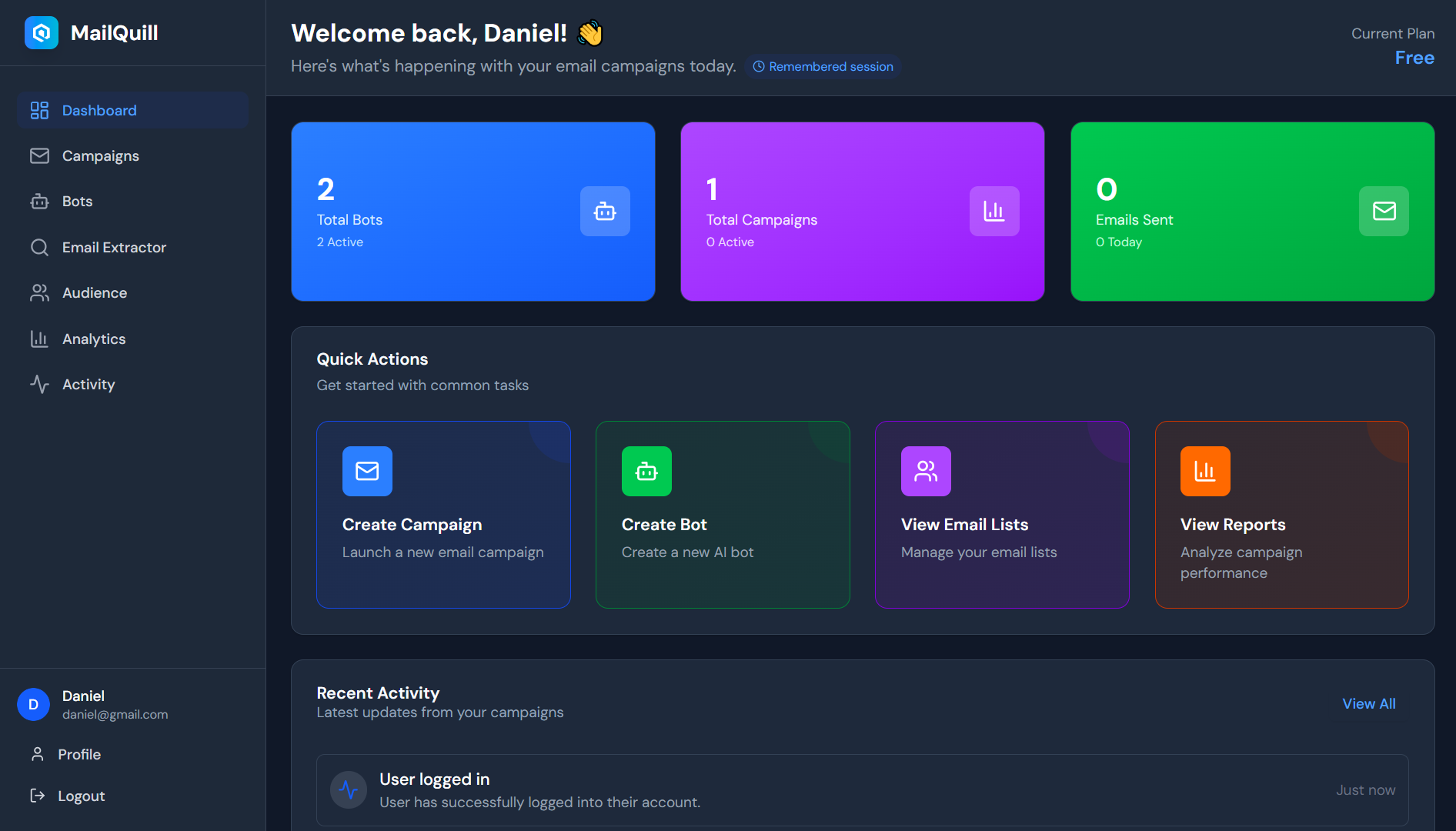Click the '2 Active' text on bots card

coord(340,242)
